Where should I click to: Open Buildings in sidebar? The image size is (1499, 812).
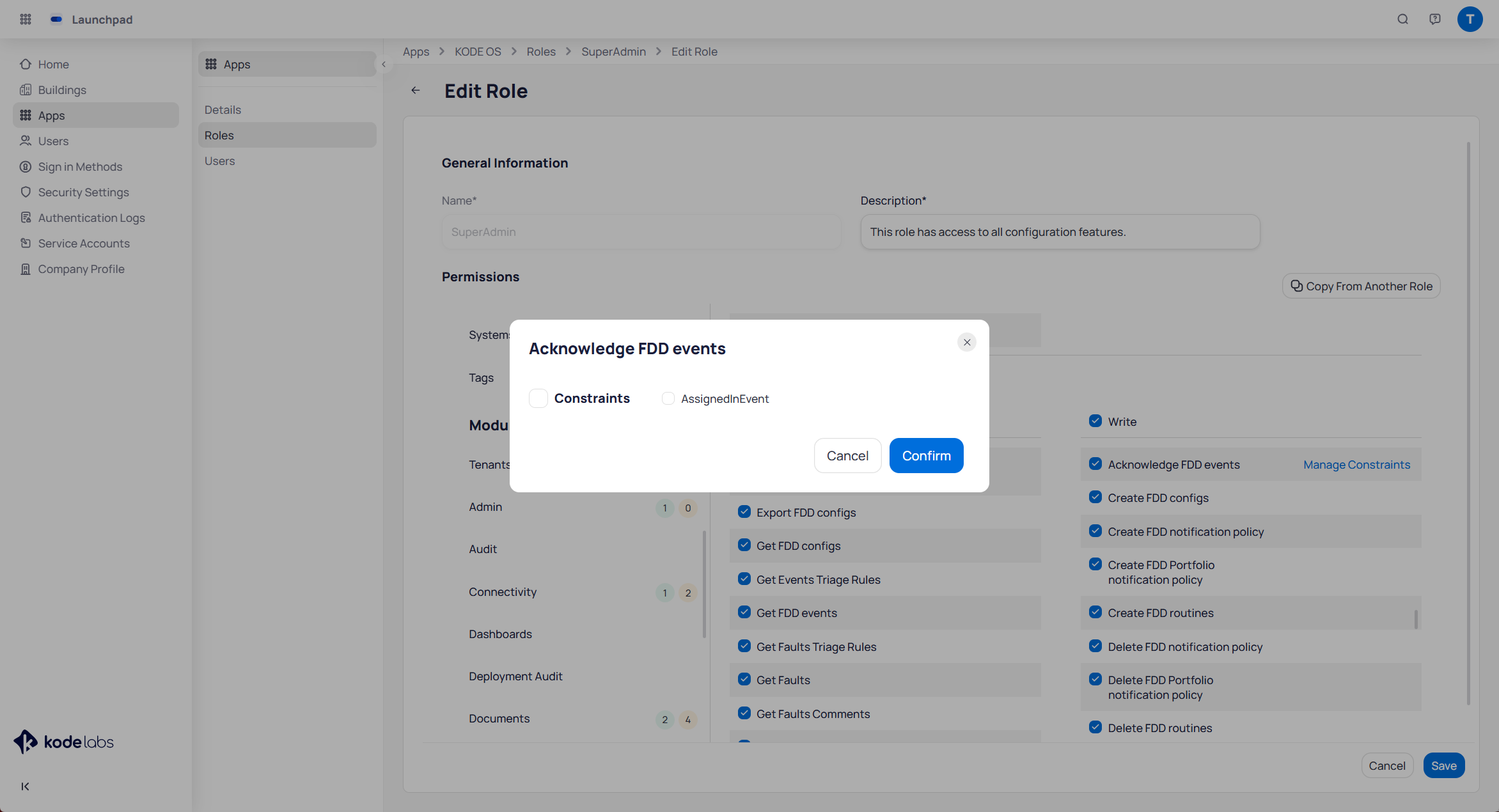(x=96, y=90)
